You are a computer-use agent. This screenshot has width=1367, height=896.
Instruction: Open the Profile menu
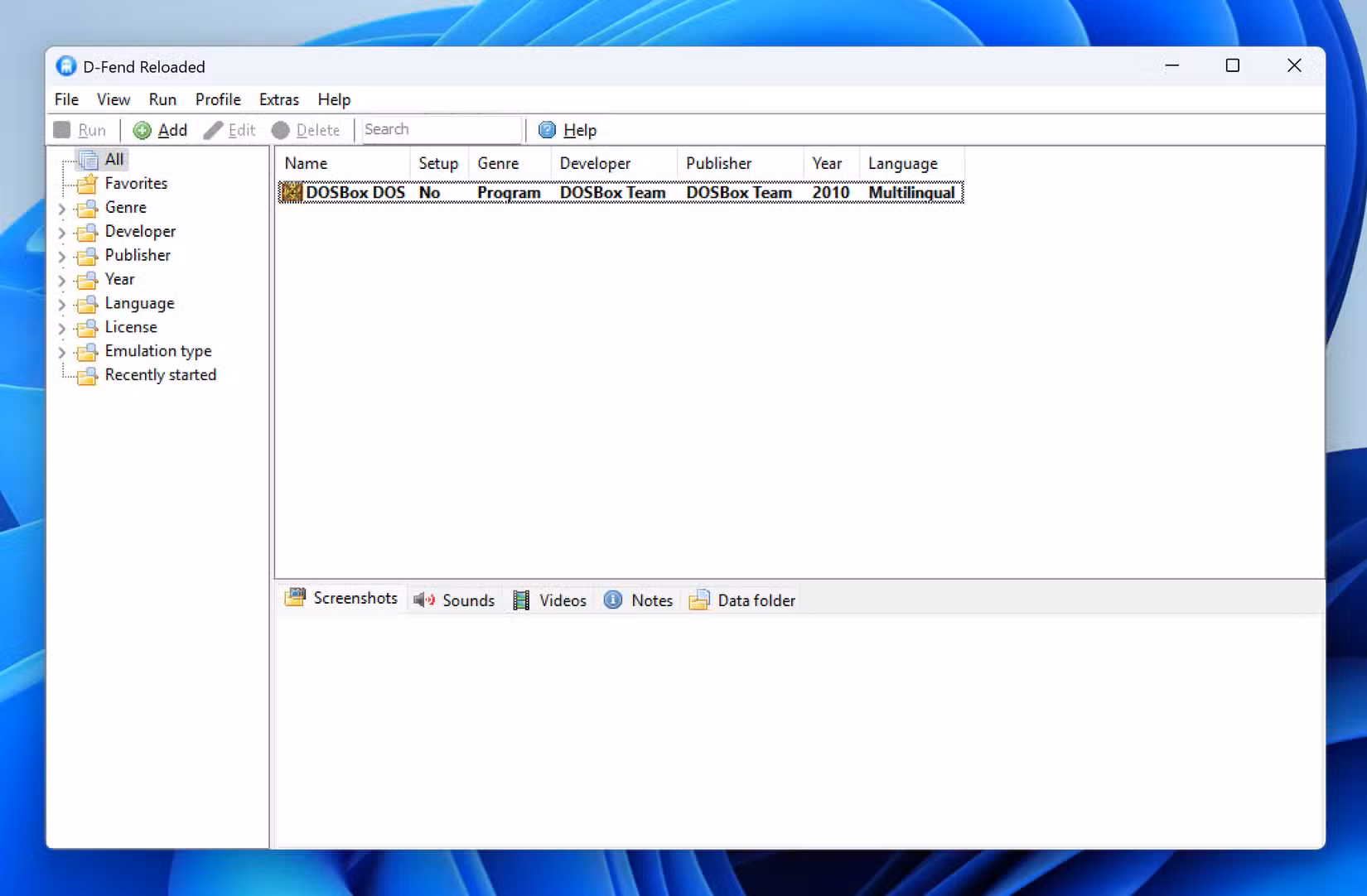(x=217, y=99)
